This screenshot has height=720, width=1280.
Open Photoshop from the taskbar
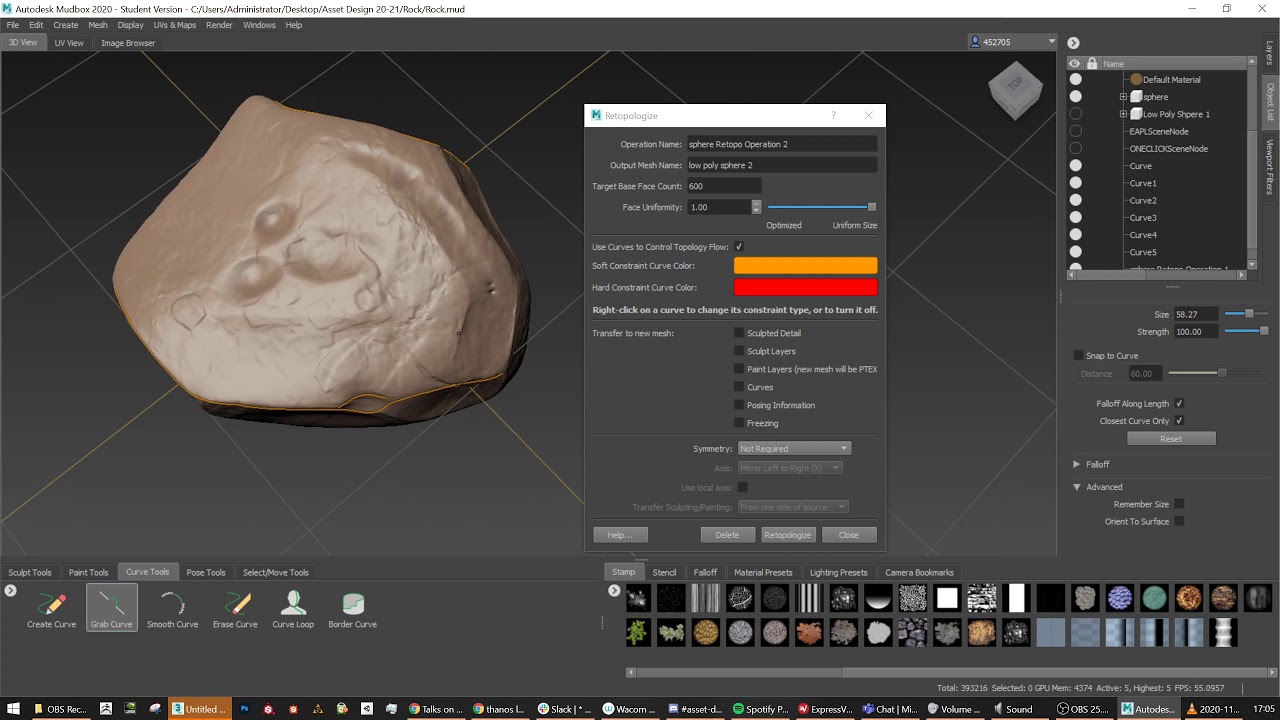point(245,709)
